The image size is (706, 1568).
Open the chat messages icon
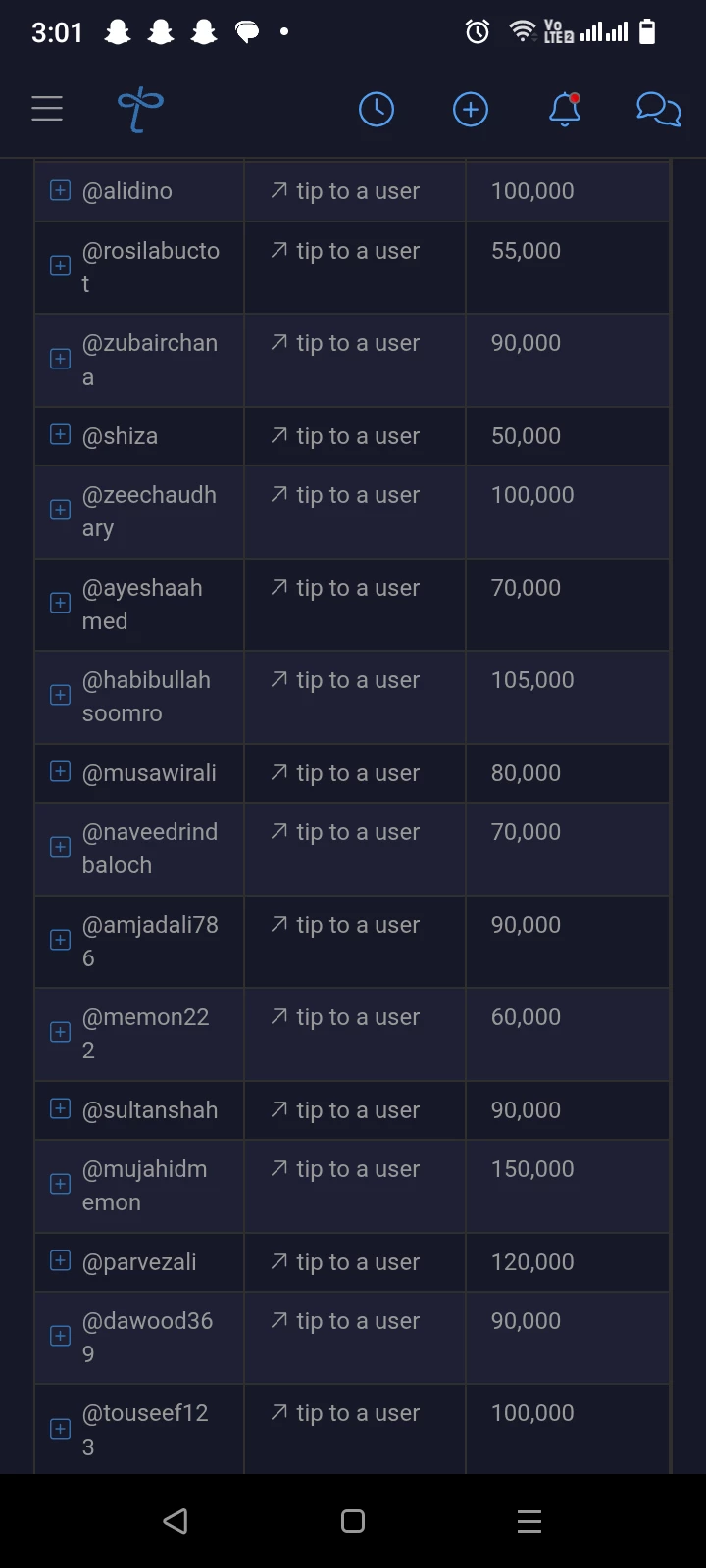(659, 109)
